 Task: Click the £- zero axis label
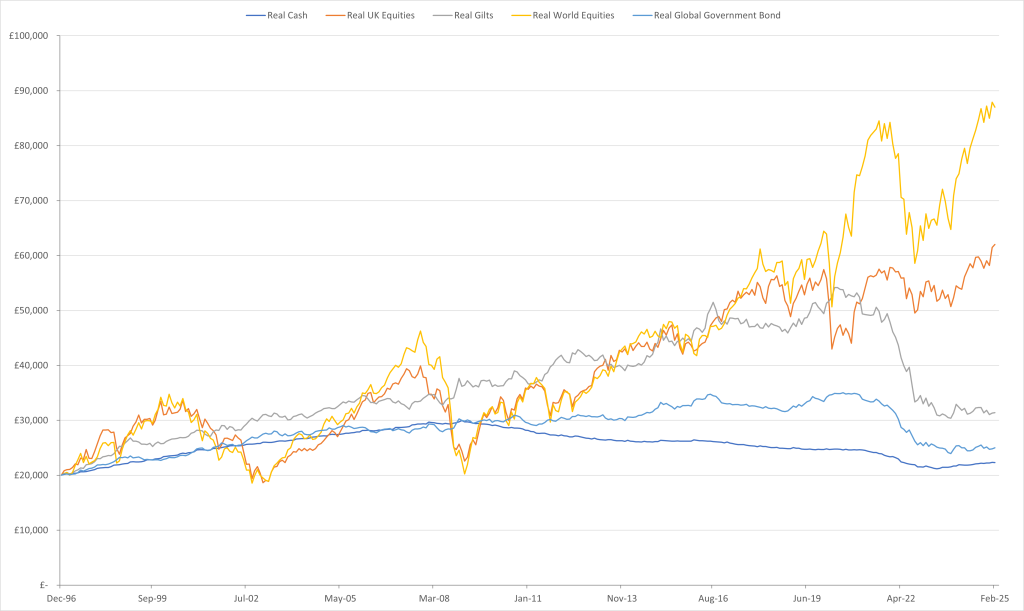pos(44,585)
